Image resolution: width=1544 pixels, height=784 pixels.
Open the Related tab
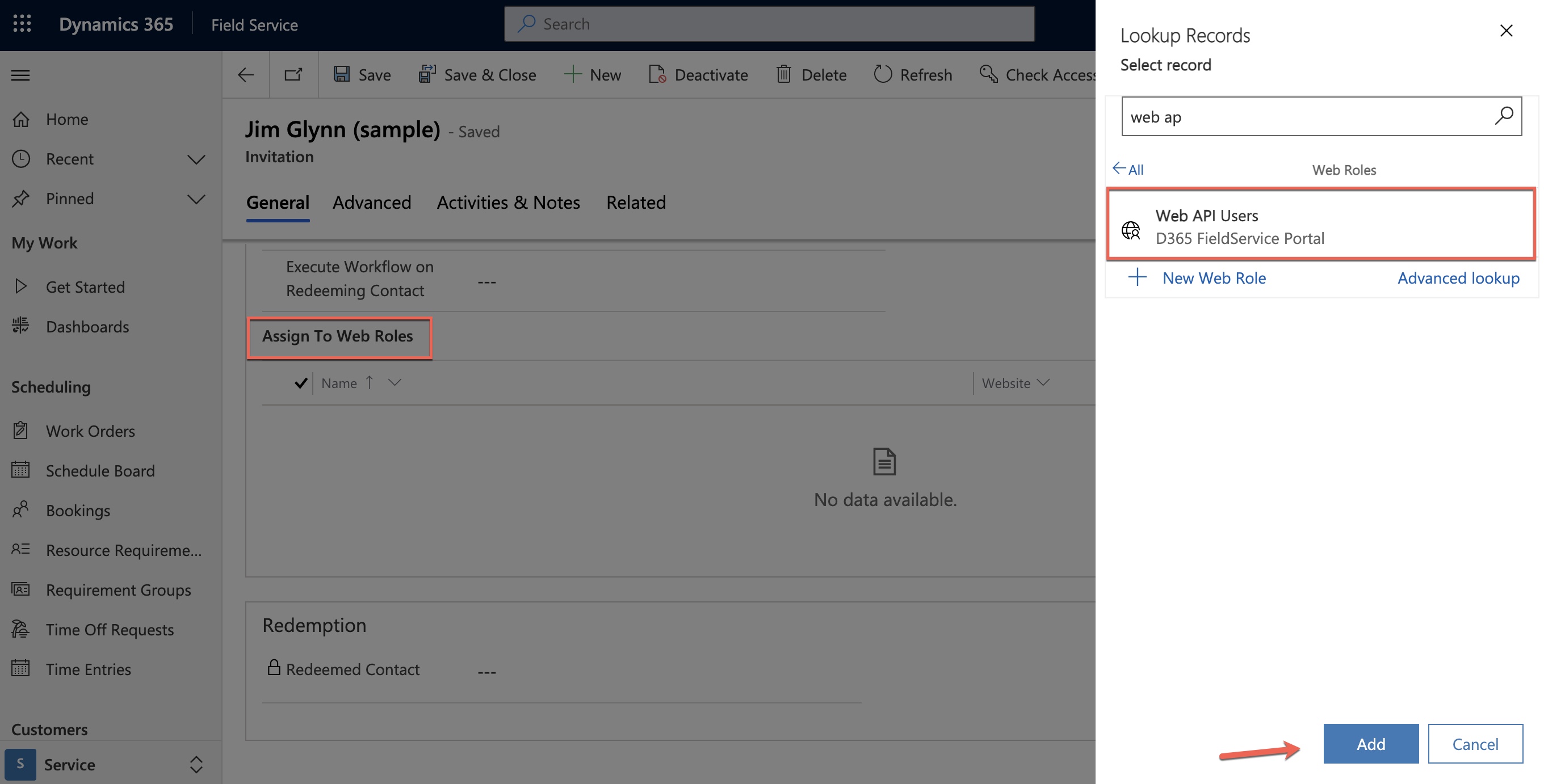[636, 203]
